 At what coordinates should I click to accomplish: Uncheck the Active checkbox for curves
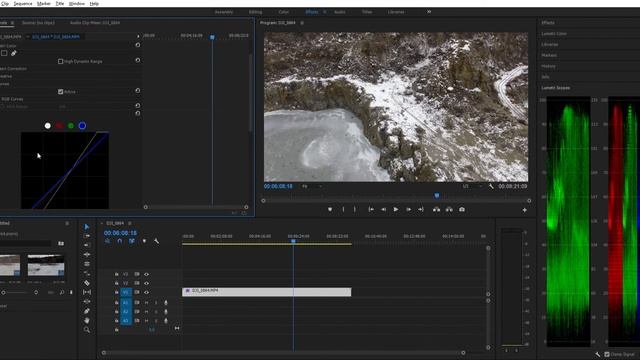(60, 92)
